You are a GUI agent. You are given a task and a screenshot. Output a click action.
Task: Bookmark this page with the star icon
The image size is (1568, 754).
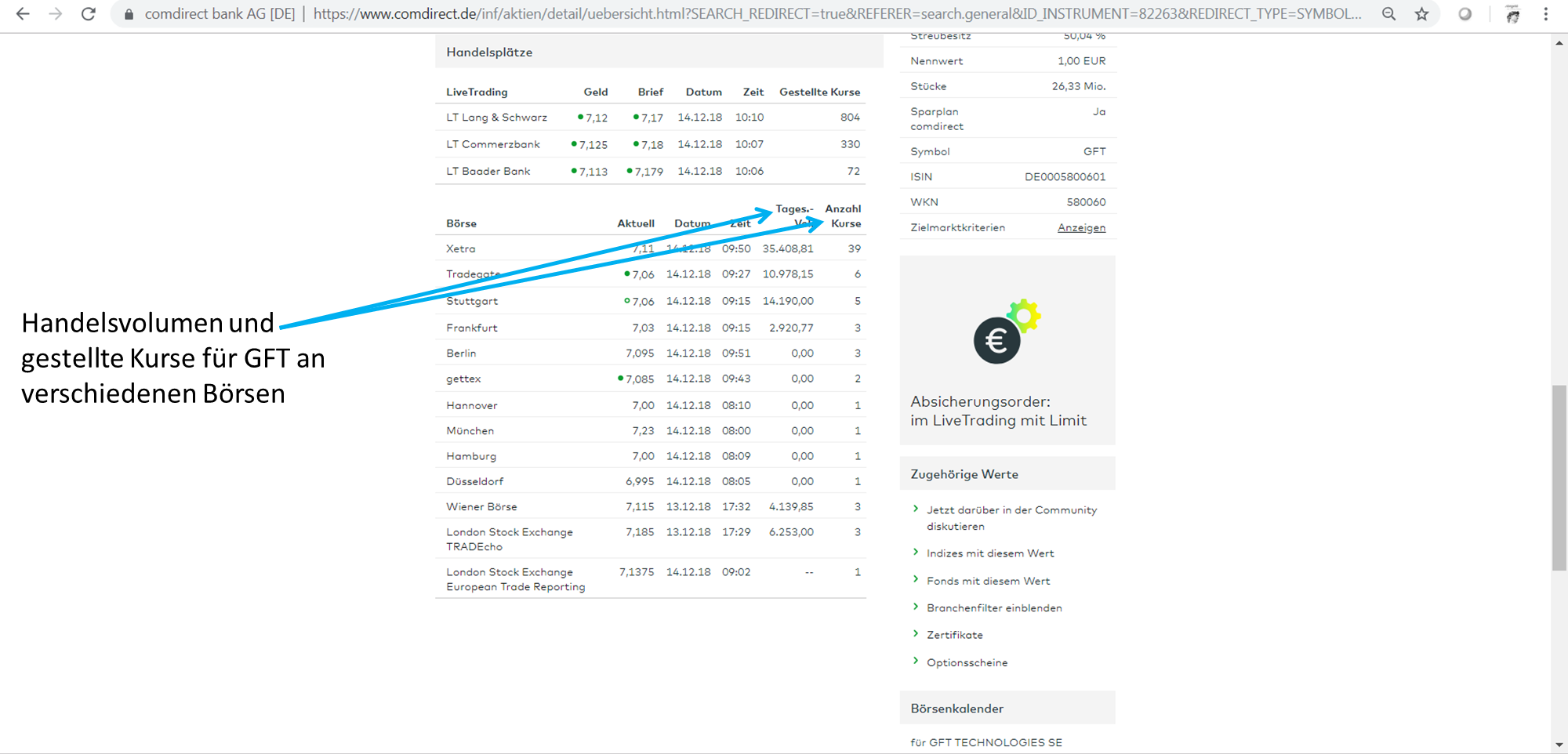1421,14
